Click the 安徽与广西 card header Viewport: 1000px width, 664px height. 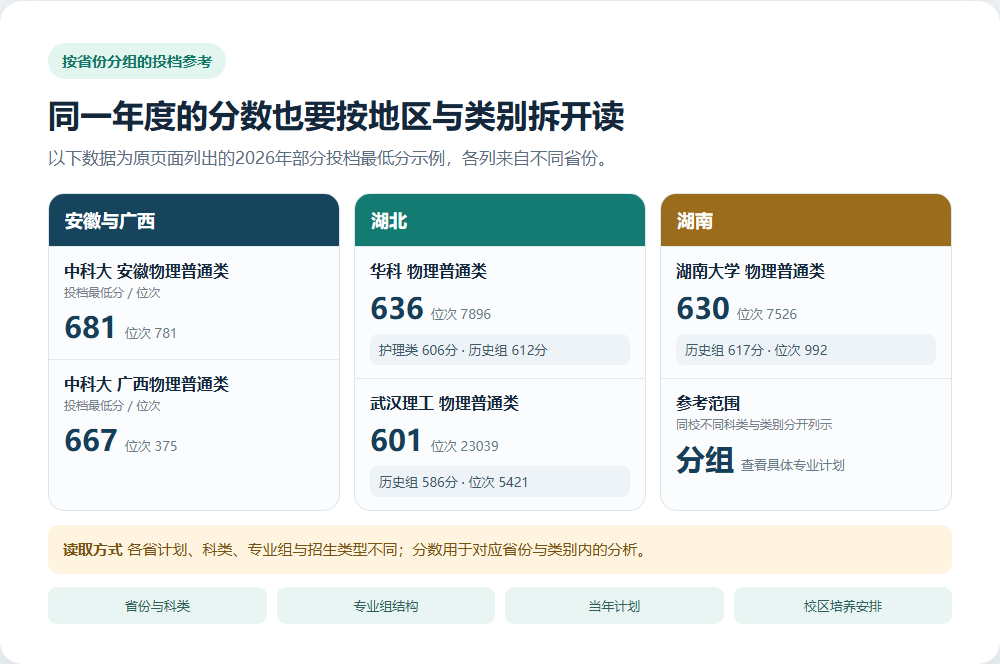194,220
